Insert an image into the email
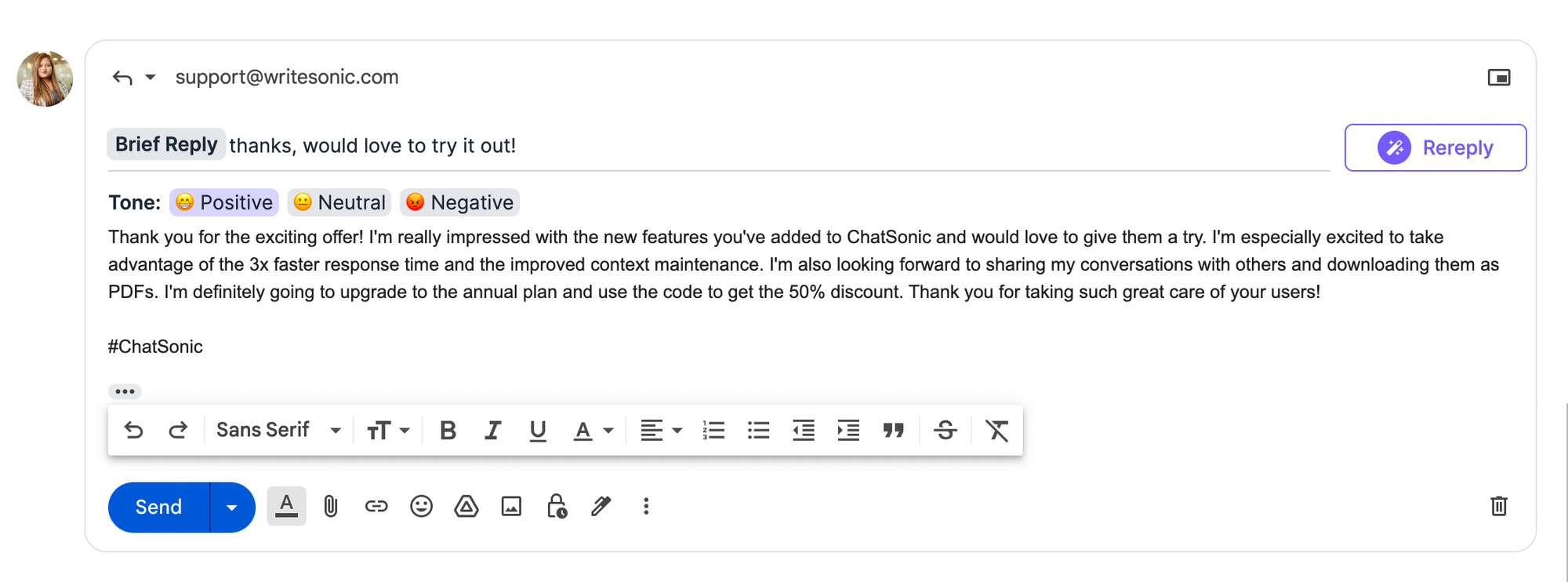The width and height of the screenshot is (1568, 582). [510, 507]
